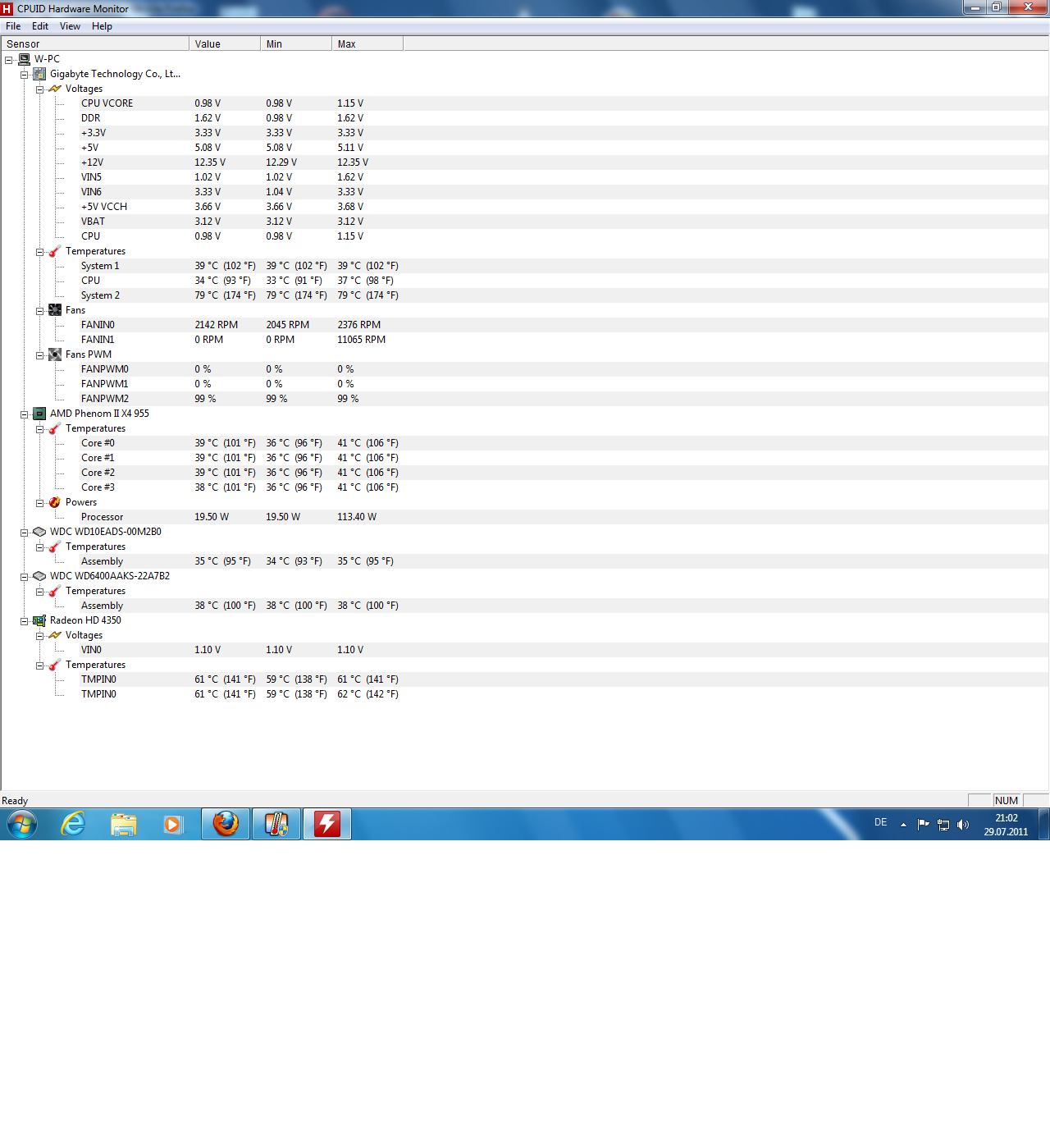Select the Core #3 temperature row

(564, 487)
